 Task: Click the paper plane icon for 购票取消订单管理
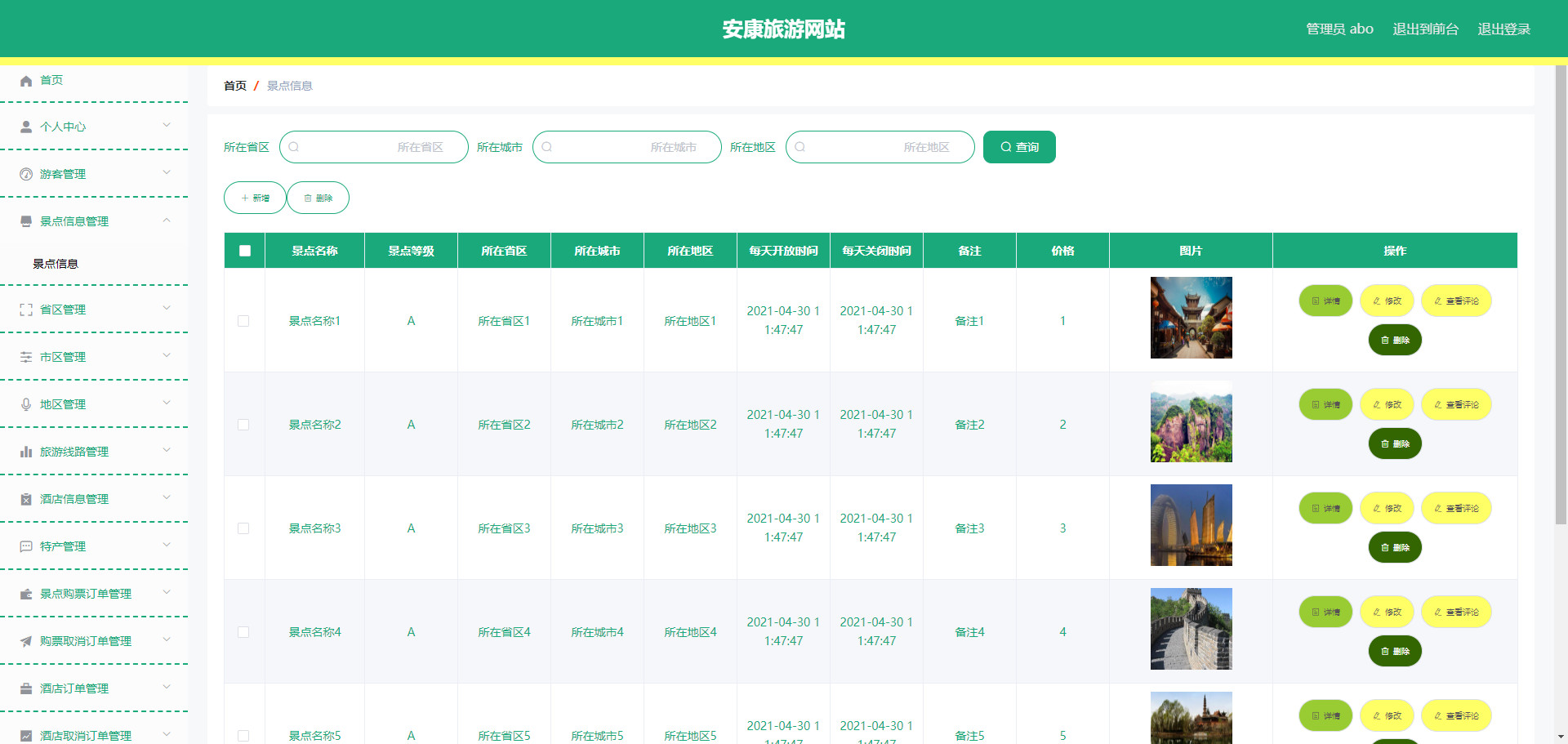(26, 641)
